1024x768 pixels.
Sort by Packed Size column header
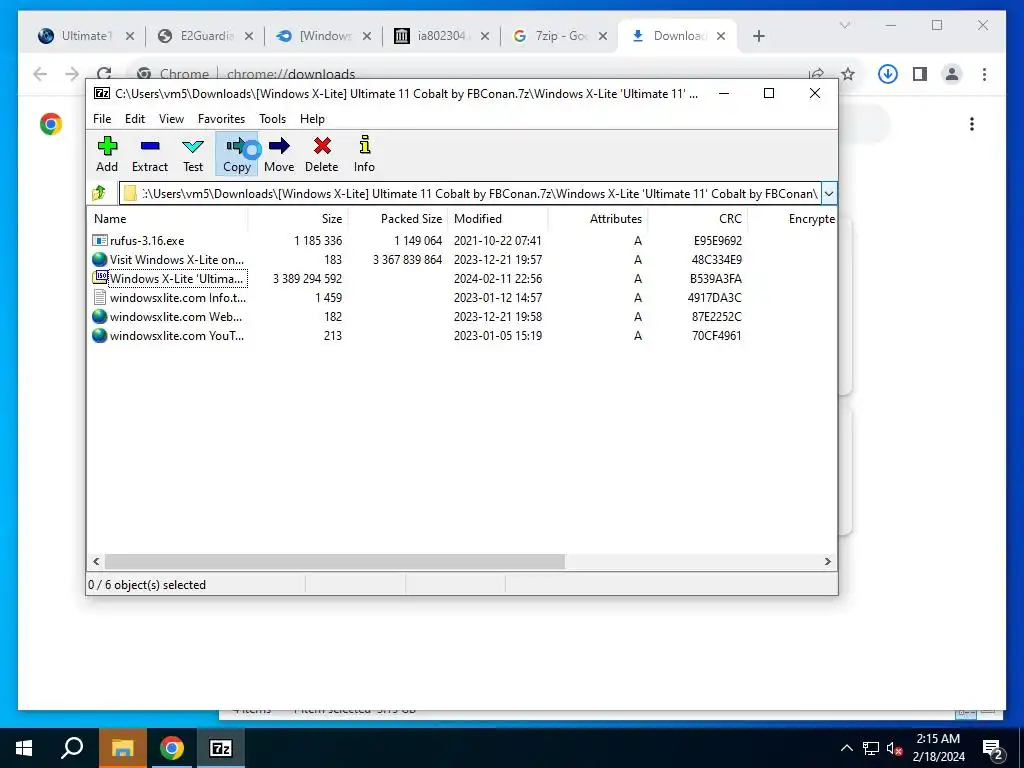coord(398,219)
